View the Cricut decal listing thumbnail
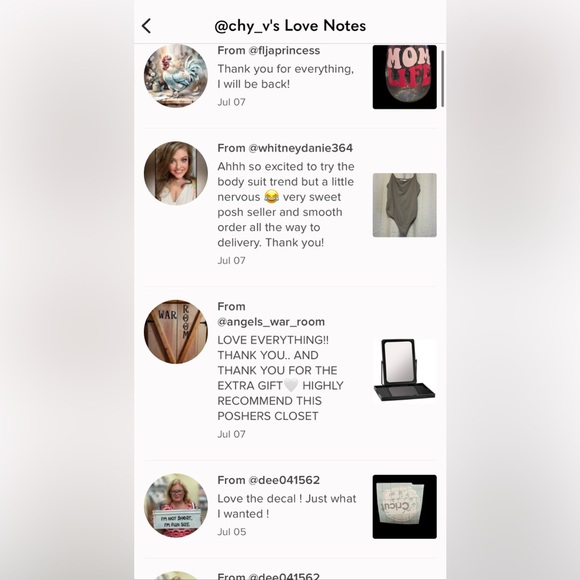Viewport: 580px width, 580px height. pos(404,507)
